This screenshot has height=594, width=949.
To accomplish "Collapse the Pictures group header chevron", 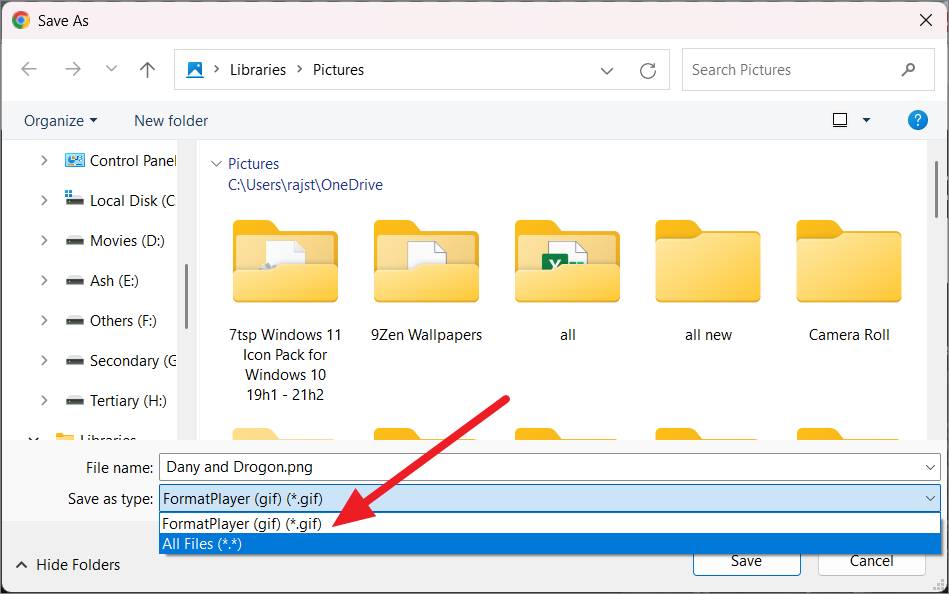I will point(216,164).
